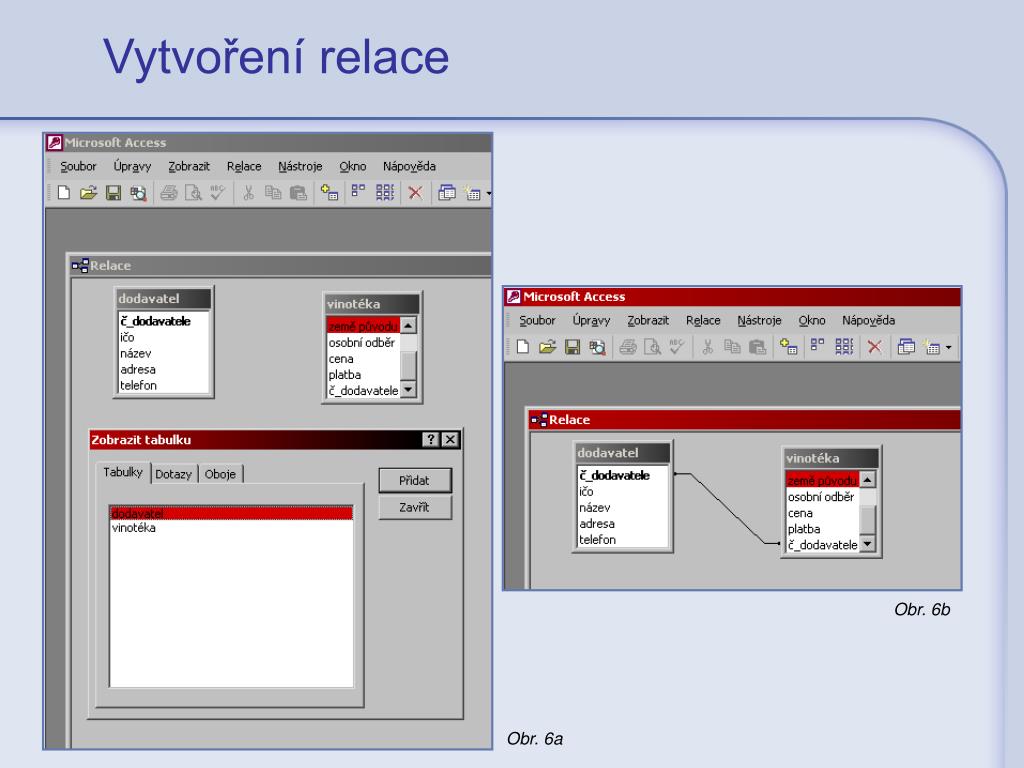Click Save diskette icon in right Access window
Screen dimensions: 1024x768
click(572, 347)
